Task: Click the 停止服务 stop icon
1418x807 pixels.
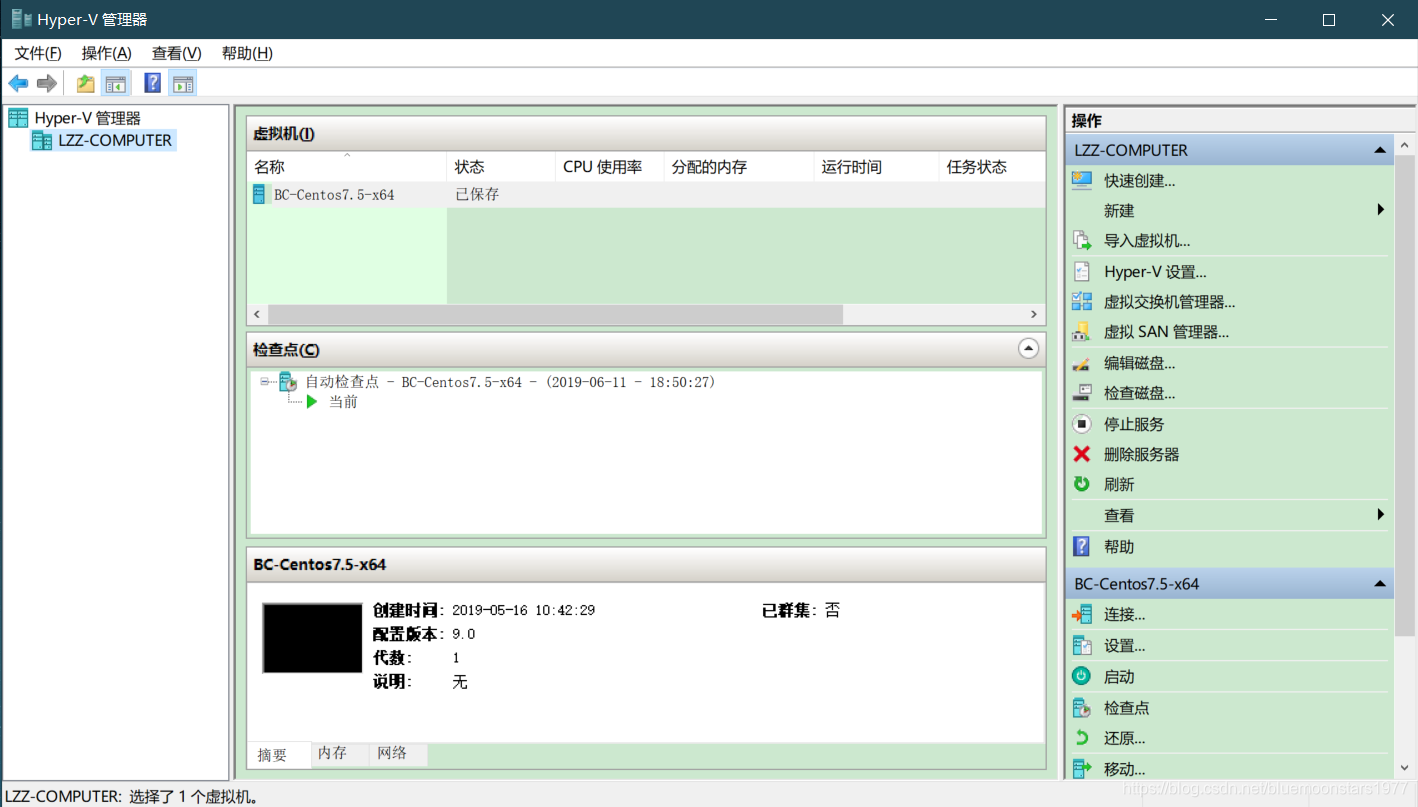Action: click(x=1082, y=424)
